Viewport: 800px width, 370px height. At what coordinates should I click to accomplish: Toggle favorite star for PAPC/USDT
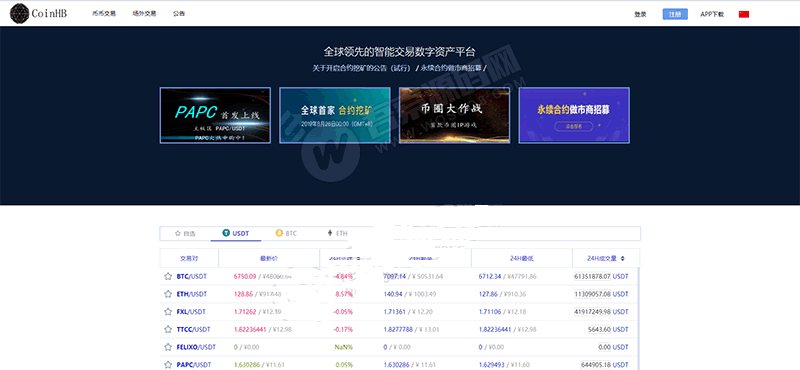tap(168, 364)
